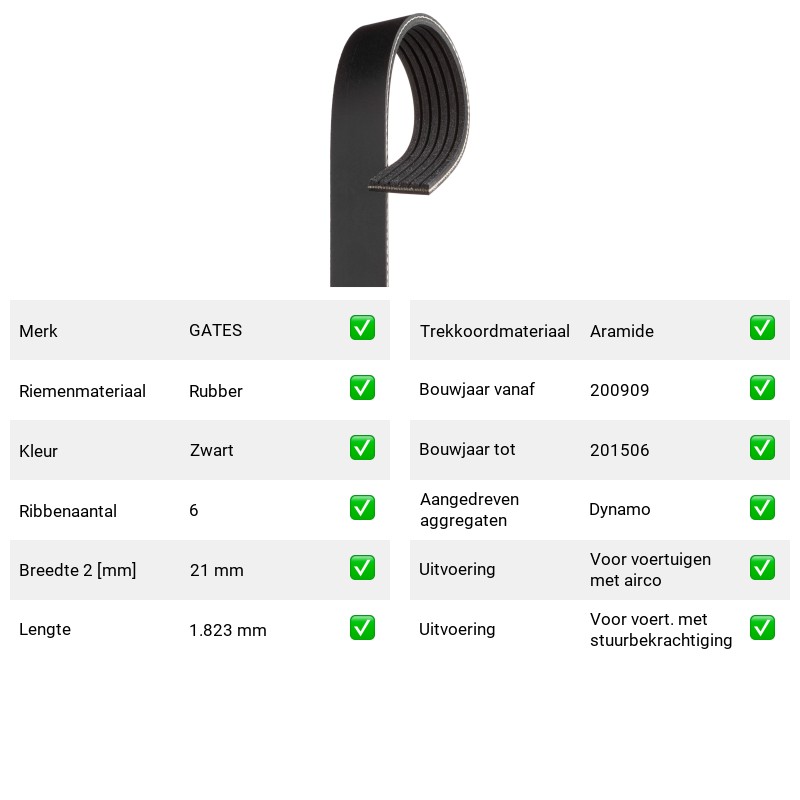Select the Merk label
Screen dimensions: 800x800
(x=38, y=331)
